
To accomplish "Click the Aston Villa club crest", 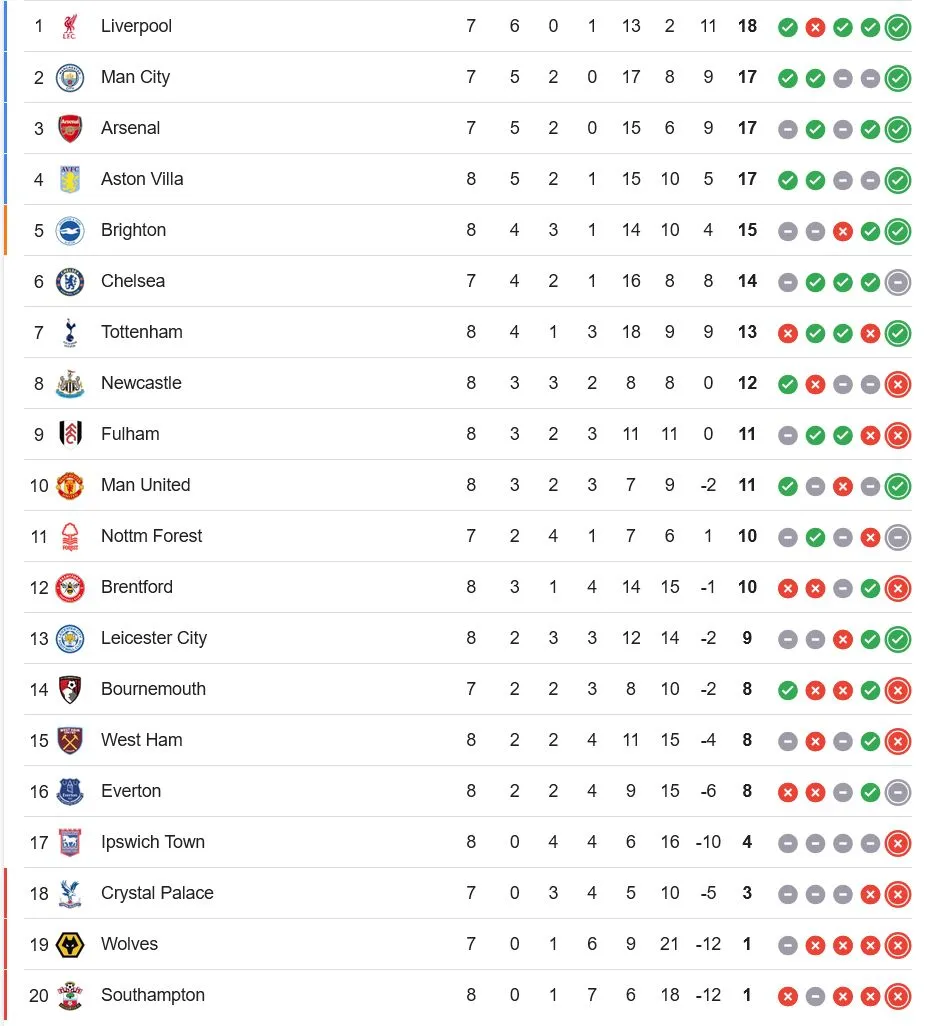I will (68, 179).
